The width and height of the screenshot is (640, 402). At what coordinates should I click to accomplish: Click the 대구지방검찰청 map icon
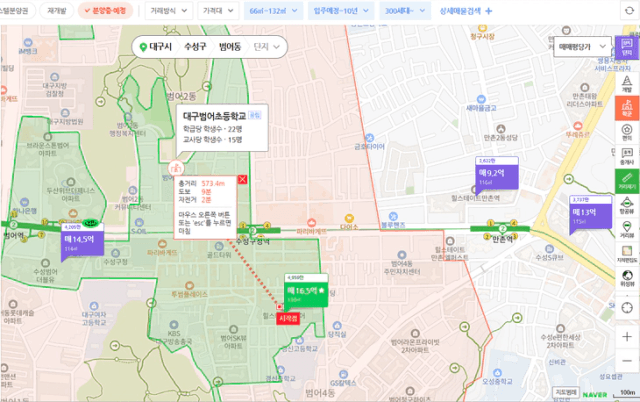coord(55,77)
